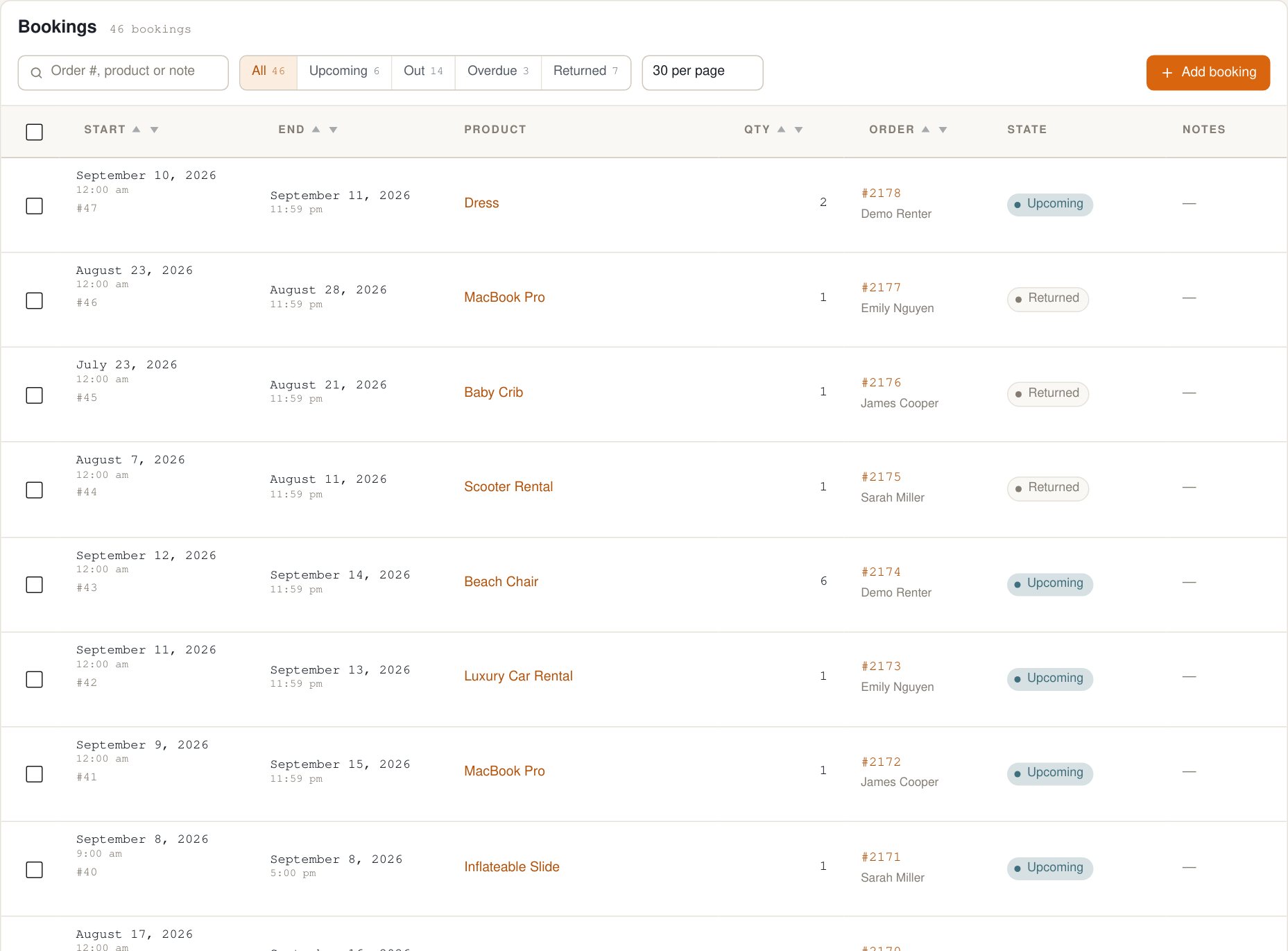The height and width of the screenshot is (951, 1288).
Task: Click start date September 10, 2026
Action: click(146, 175)
